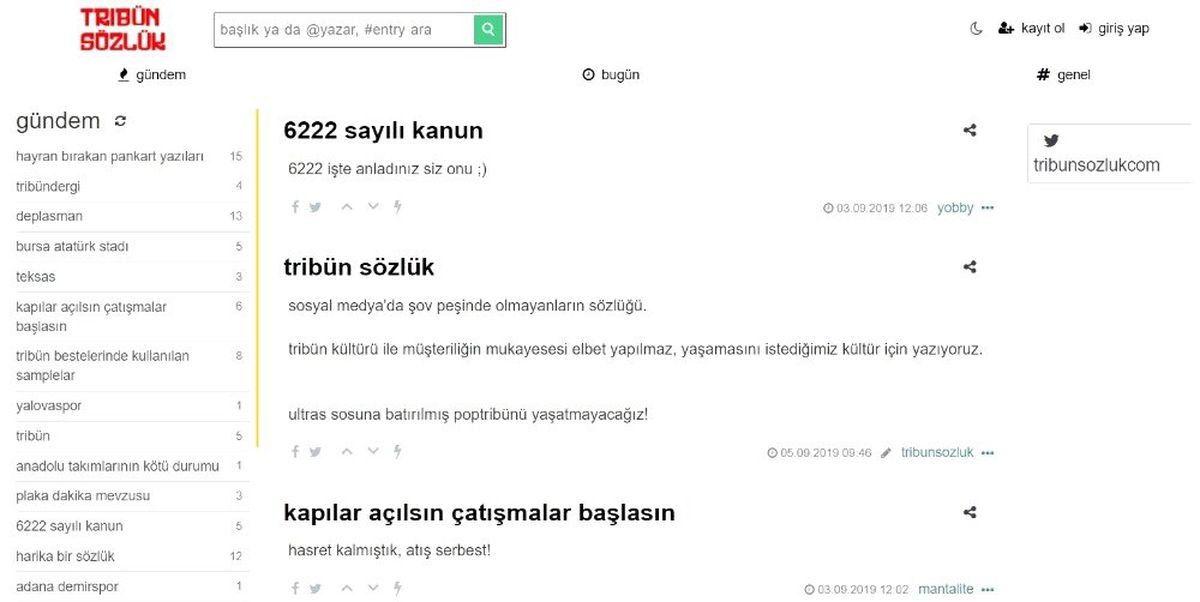Tweet tribunsozluk's entry via Twitter icon
Viewport: 1200px width, 602px height.
click(x=315, y=452)
